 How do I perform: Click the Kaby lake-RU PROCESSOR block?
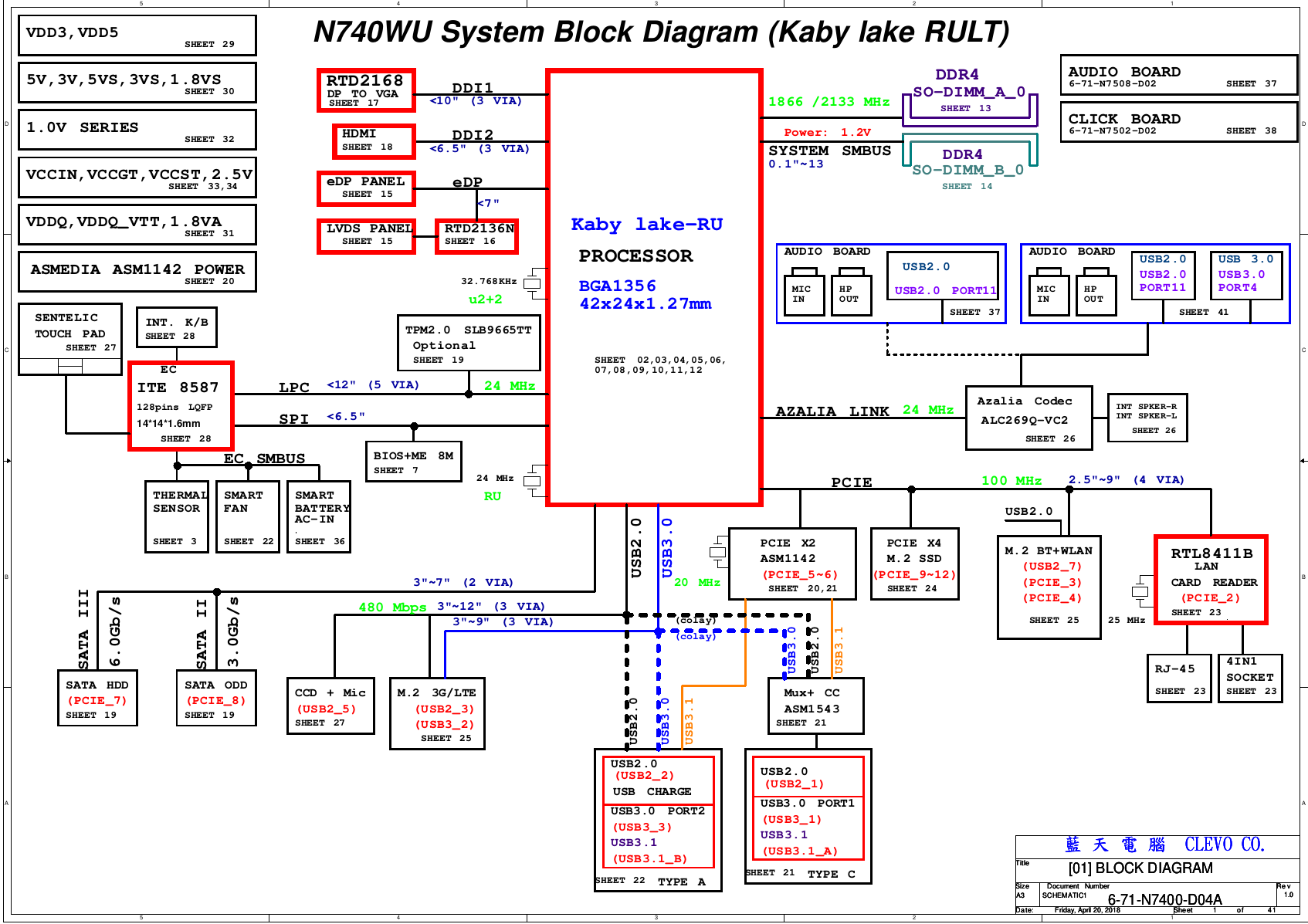pos(654,287)
